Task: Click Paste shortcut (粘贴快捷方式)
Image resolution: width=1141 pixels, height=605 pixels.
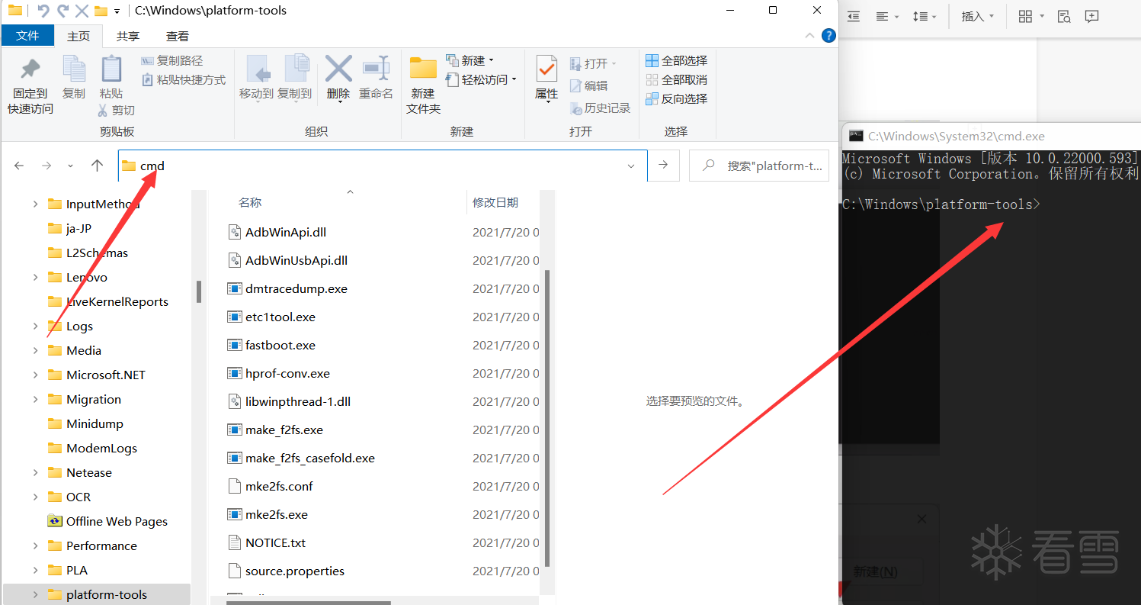Action: pos(184,79)
